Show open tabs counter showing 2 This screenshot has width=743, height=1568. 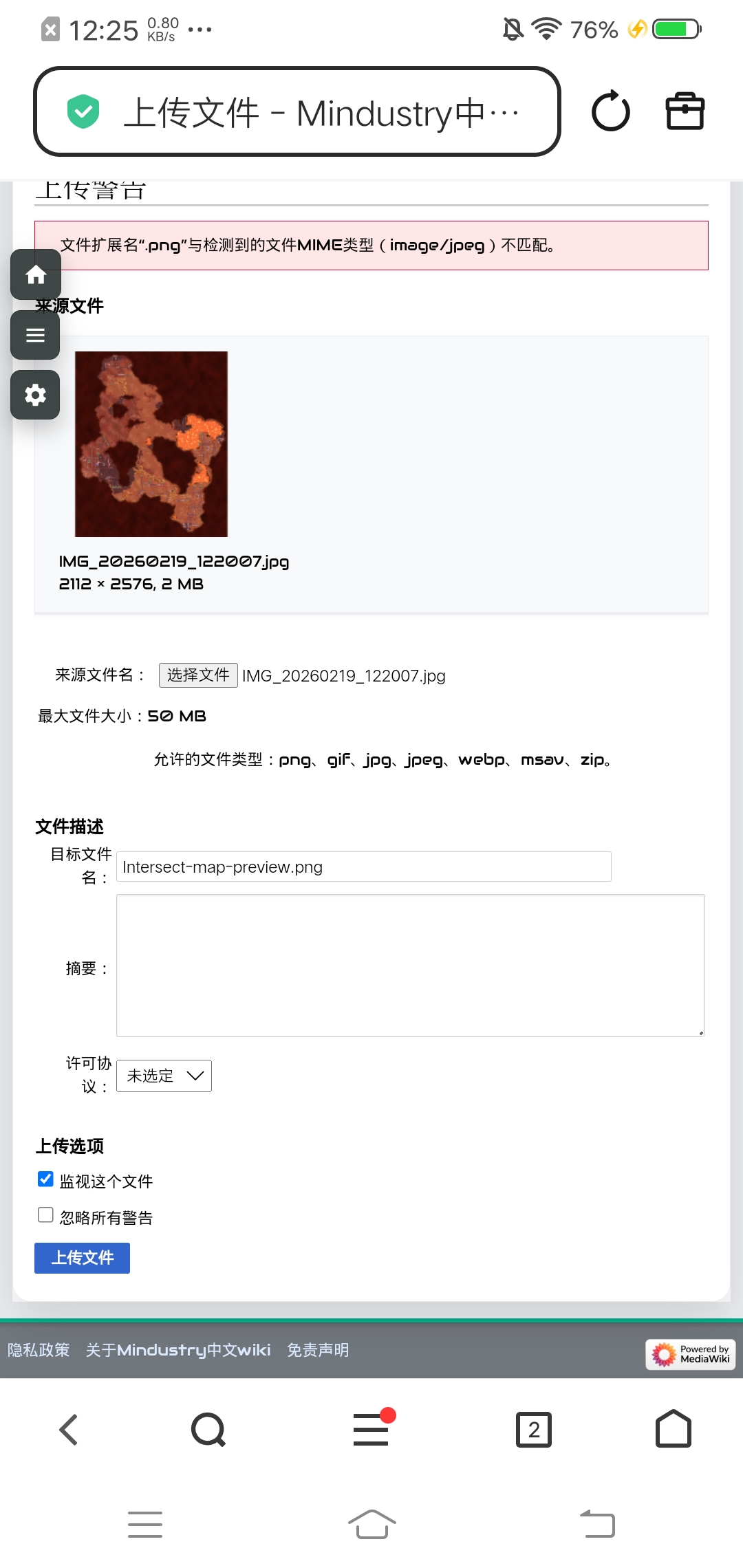(534, 1430)
